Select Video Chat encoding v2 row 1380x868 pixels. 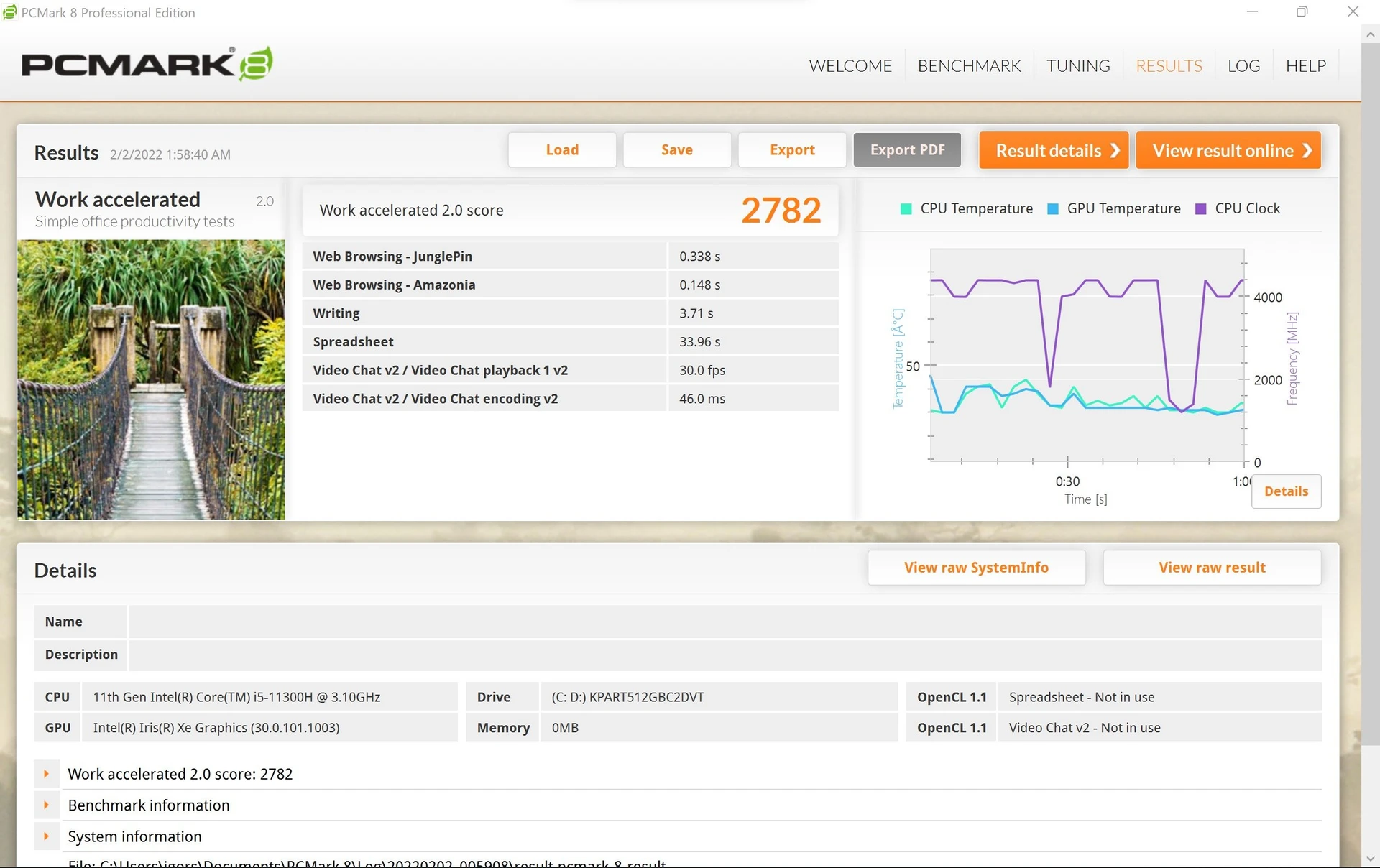(571, 399)
